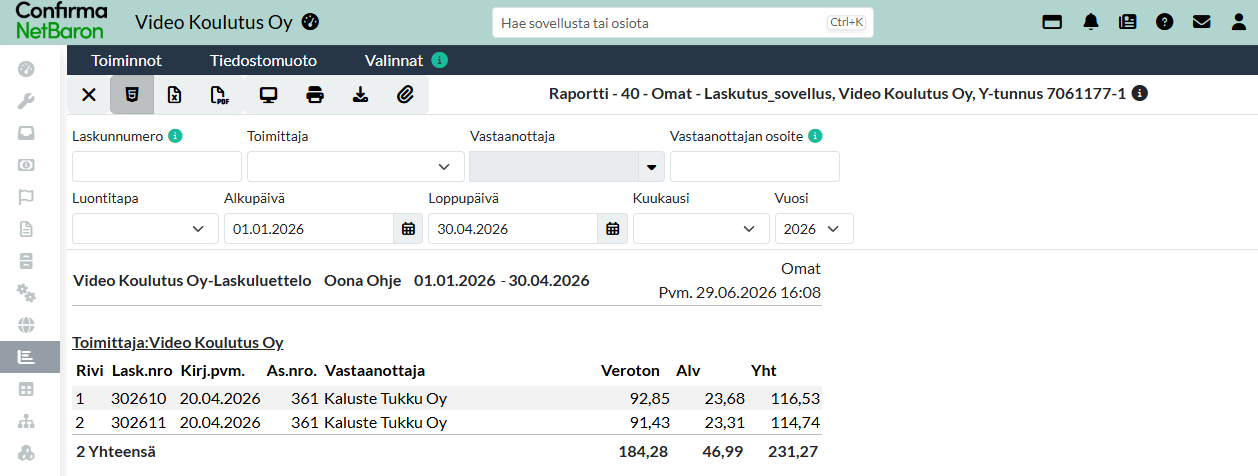
Task: Open the archive box sidebar icon
Action: [x=27, y=261]
